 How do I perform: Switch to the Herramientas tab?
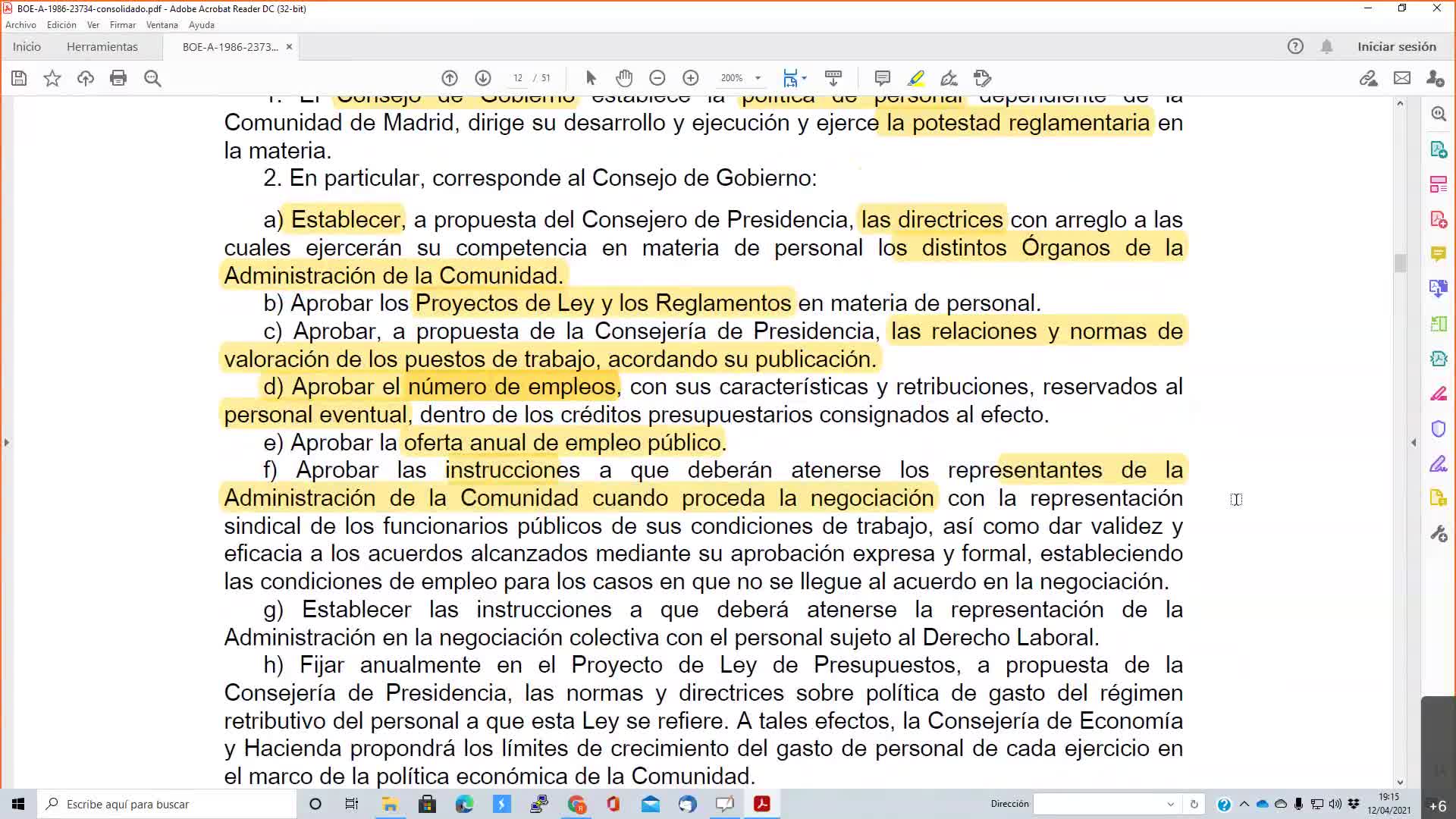click(102, 46)
